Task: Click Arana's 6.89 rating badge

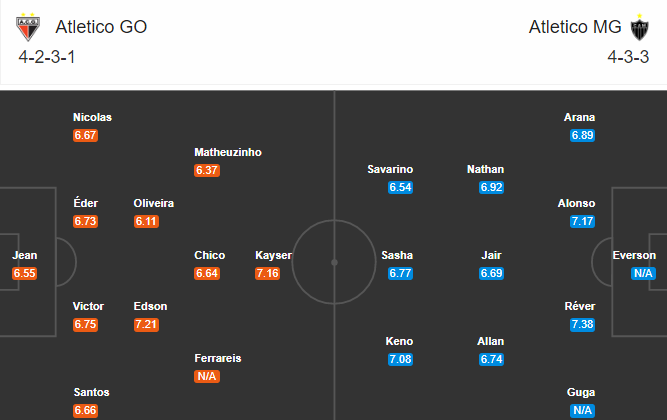Action: pos(582,135)
